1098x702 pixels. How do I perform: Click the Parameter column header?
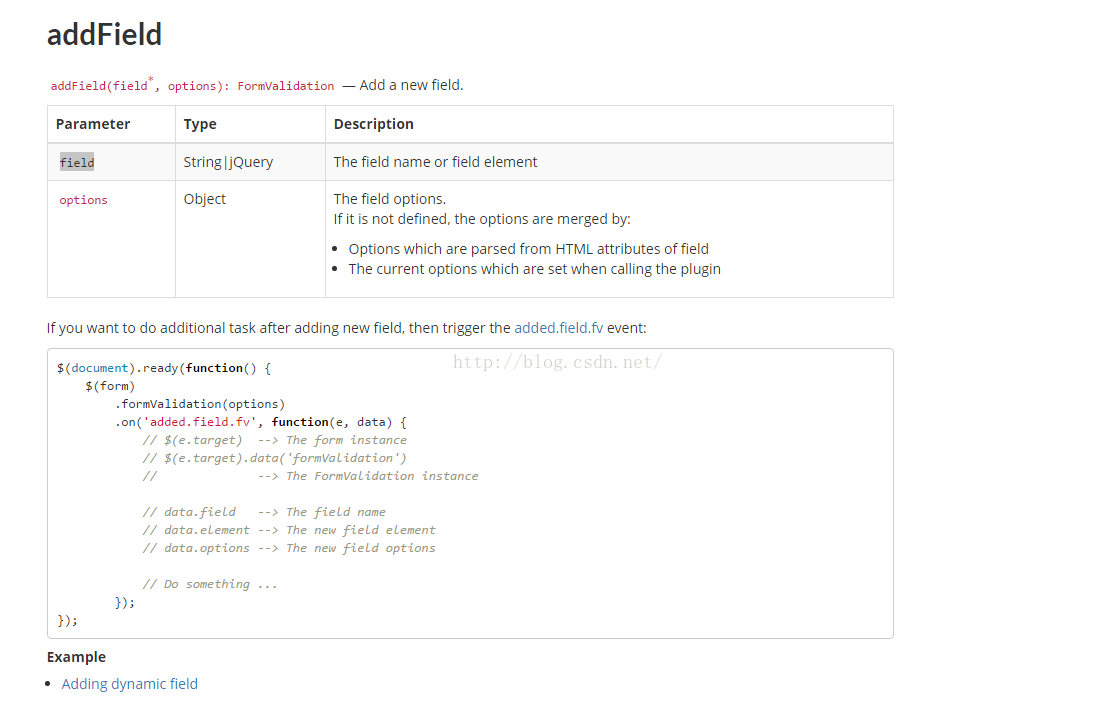pos(93,124)
